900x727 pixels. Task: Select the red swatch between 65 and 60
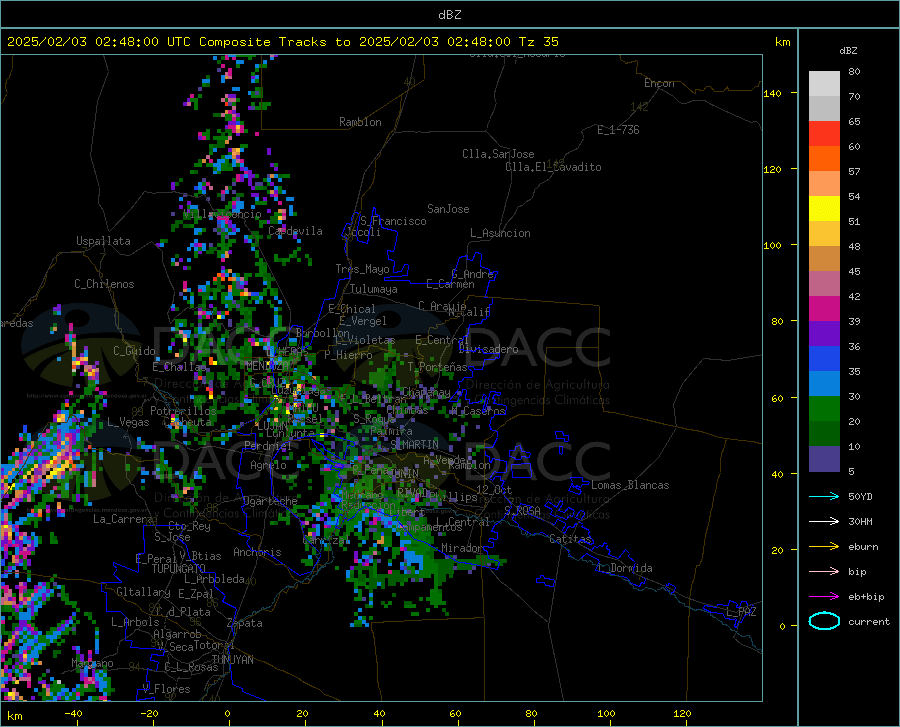tap(824, 134)
